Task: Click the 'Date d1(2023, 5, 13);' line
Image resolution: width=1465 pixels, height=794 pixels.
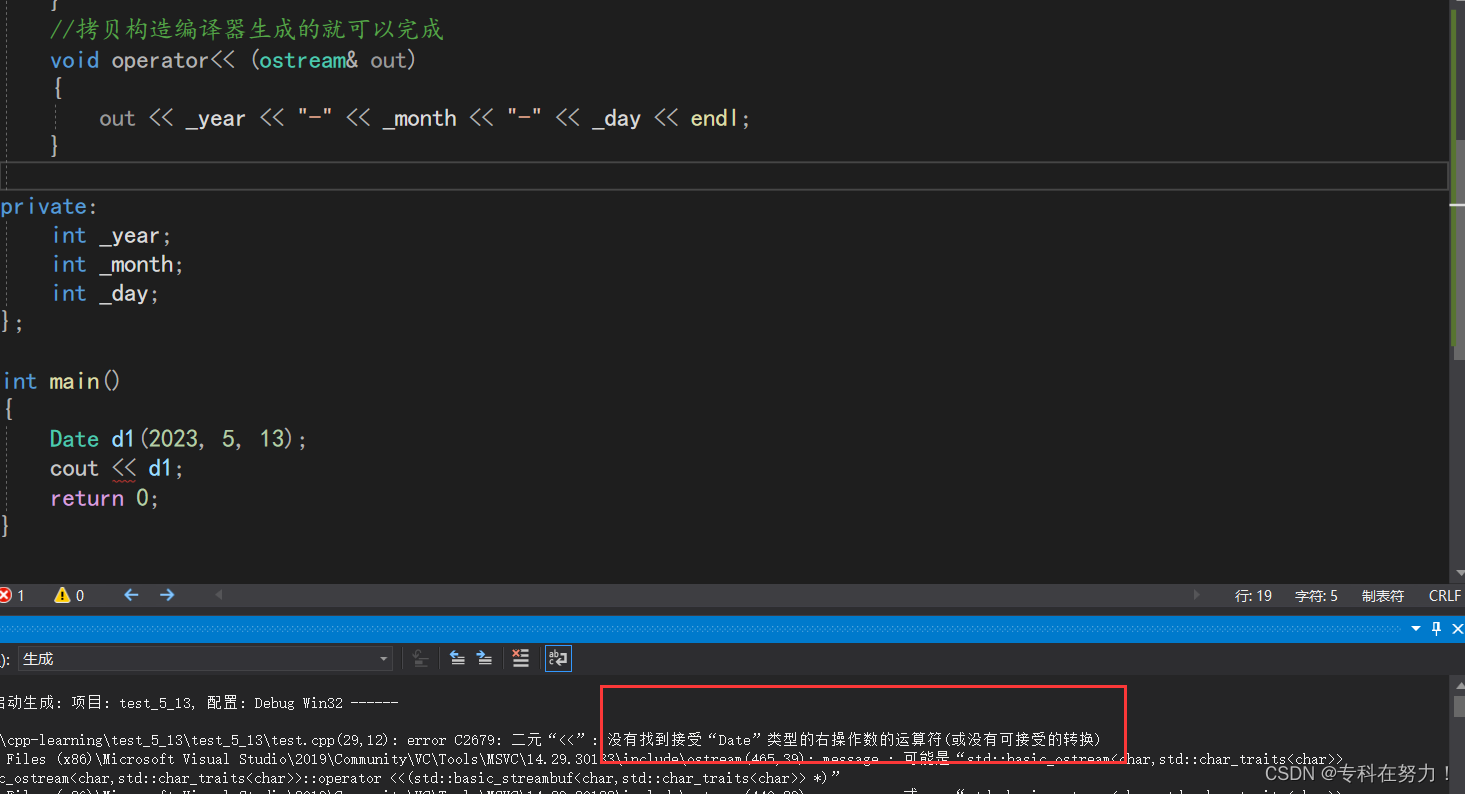Action: [179, 439]
